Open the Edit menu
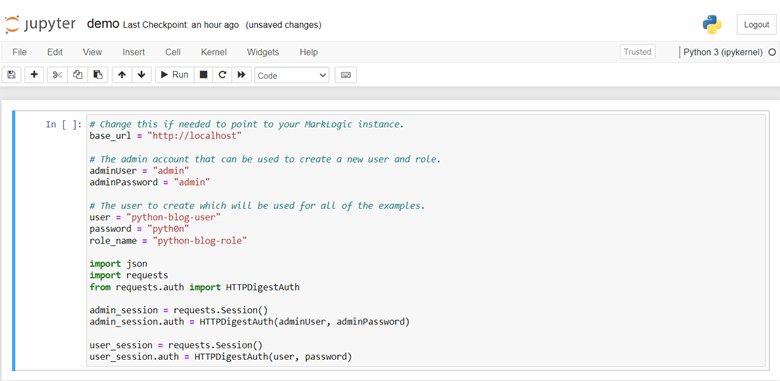The width and height of the screenshot is (780, 381). tap(55, 52)
